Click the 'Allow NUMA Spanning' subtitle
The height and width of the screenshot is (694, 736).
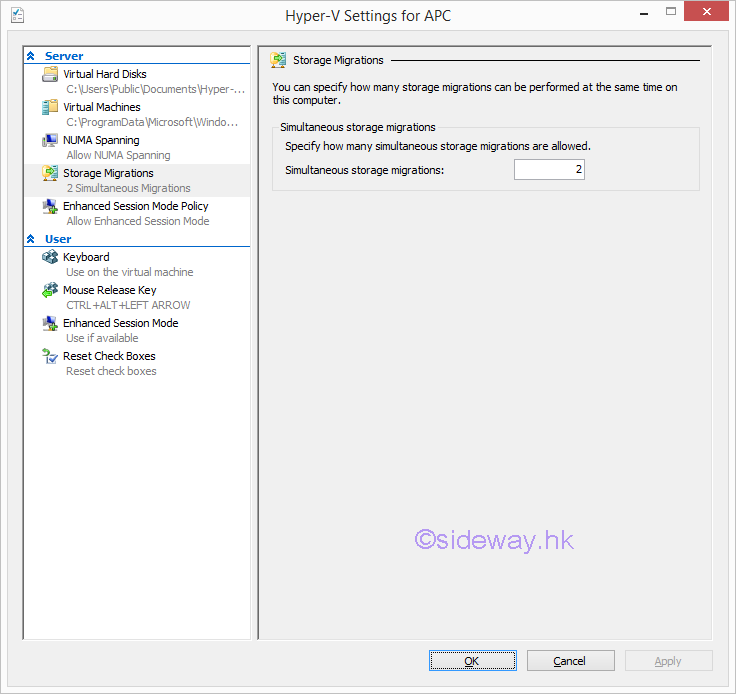(x=118, y=155)
